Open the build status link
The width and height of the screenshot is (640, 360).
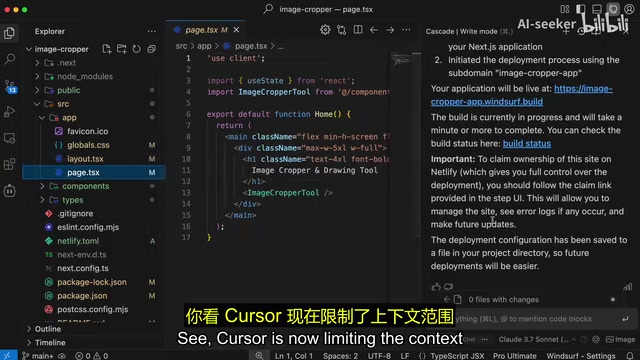coord(527,144)
